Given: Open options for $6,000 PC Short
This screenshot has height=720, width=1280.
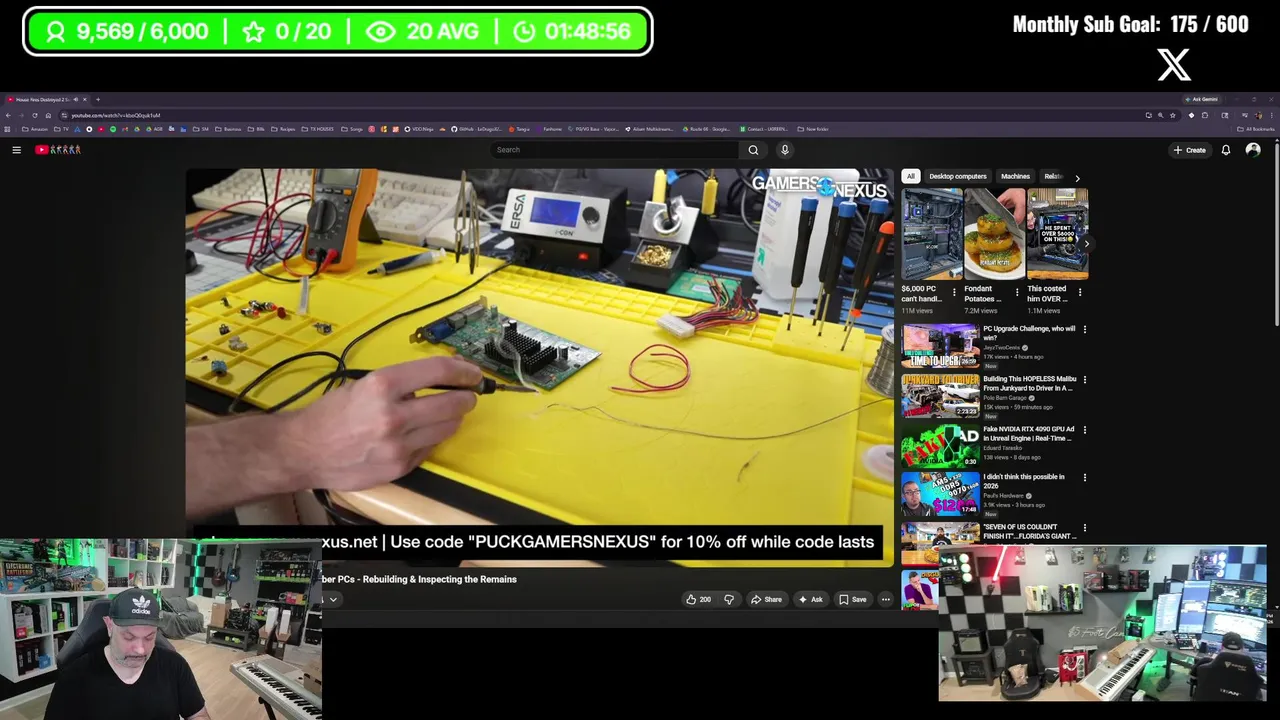Looking at the screenshot, I should (x=953, y=292).
